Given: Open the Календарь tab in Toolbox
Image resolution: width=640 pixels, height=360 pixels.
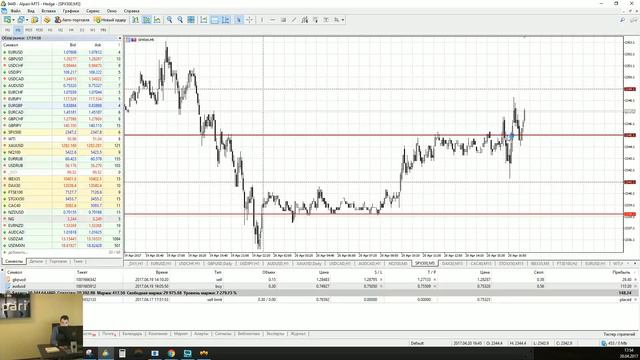Looking at the screenshot, I should (x=132, y=334).
